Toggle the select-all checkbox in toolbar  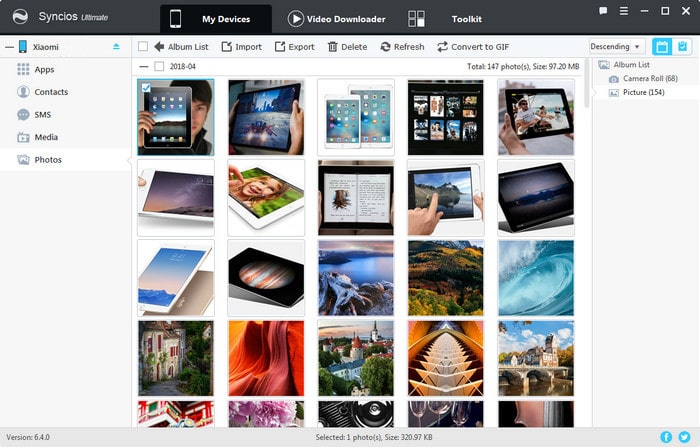click(x=143, y=46)
